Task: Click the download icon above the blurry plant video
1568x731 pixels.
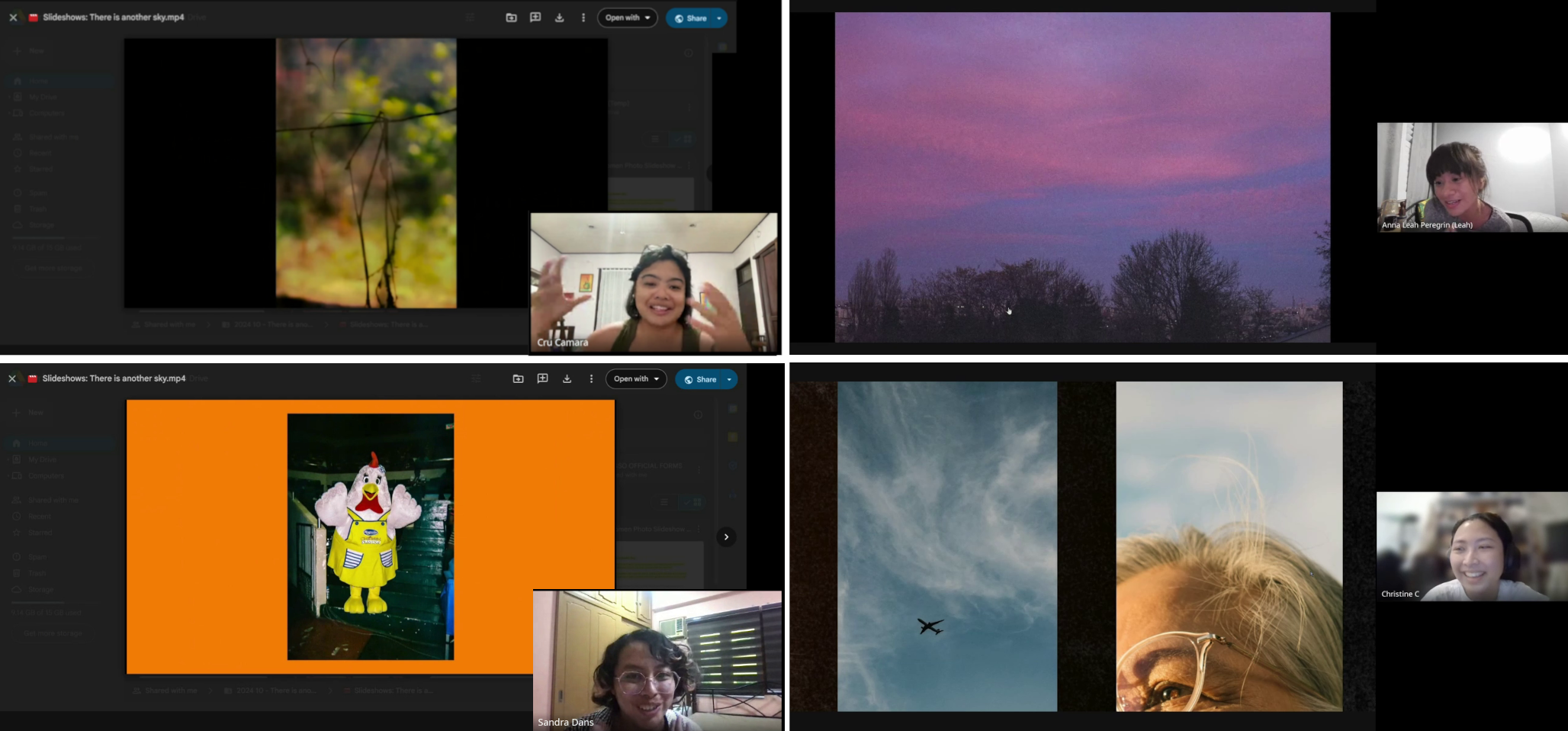Action: tap(559, 18)
